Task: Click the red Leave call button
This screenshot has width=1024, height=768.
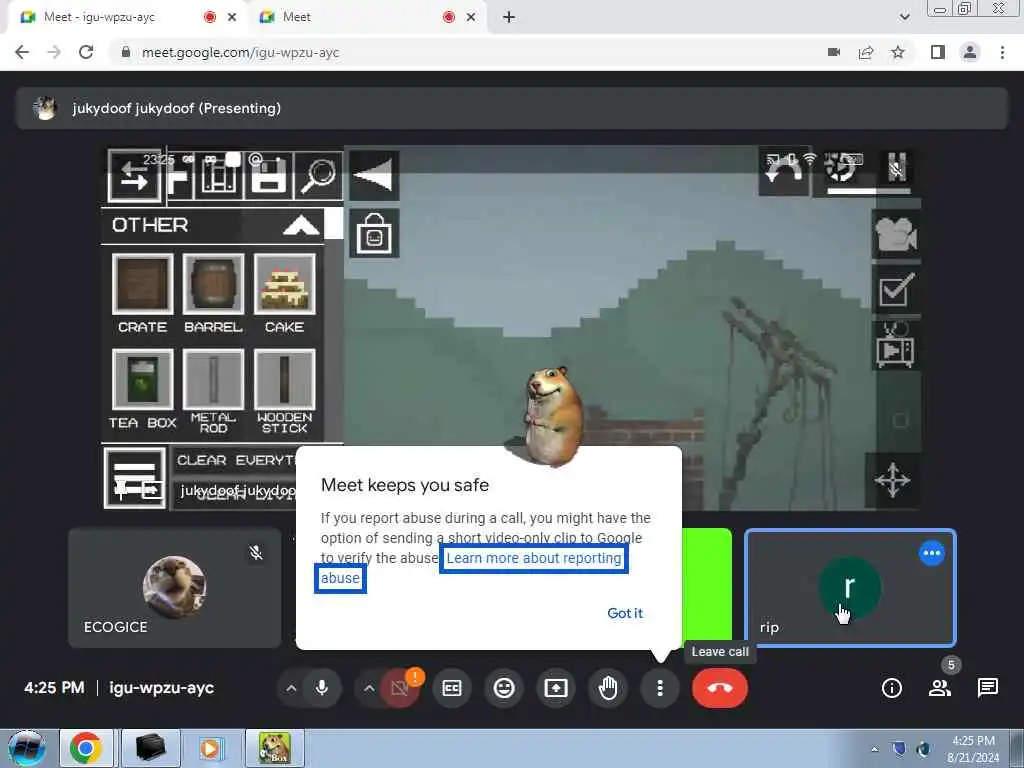Action: [x=720, y=688]
